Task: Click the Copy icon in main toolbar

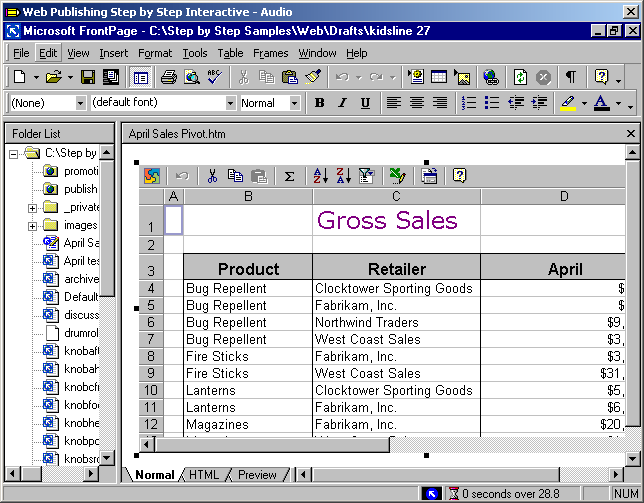Action: [267, 77]
